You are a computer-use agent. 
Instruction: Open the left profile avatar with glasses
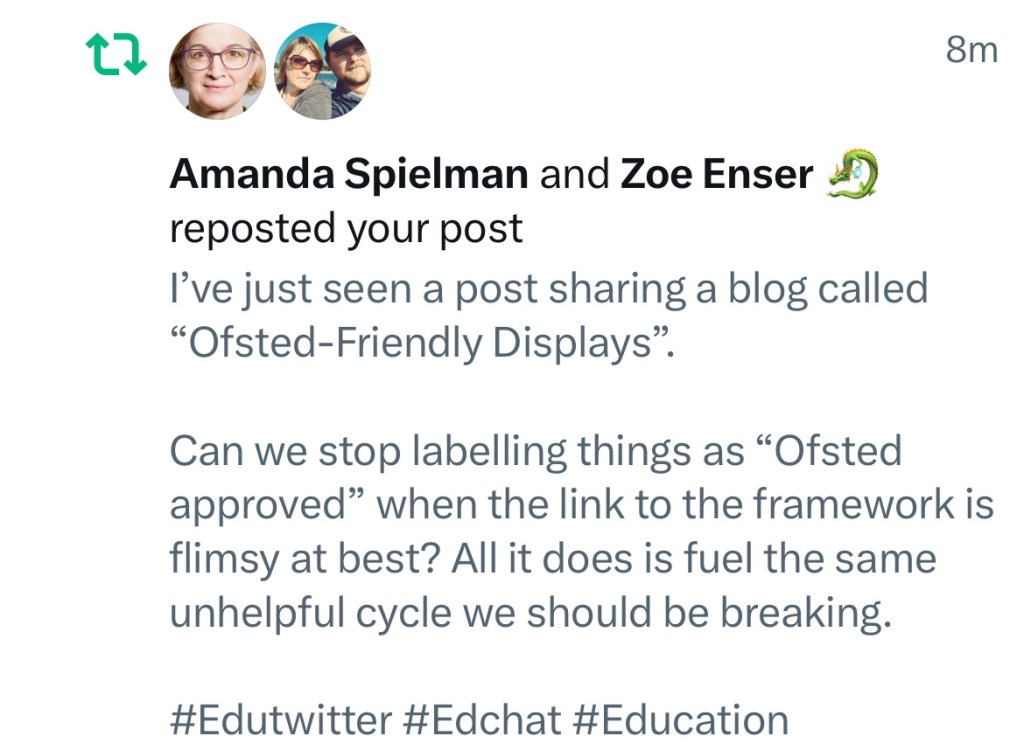pos(217,70)
